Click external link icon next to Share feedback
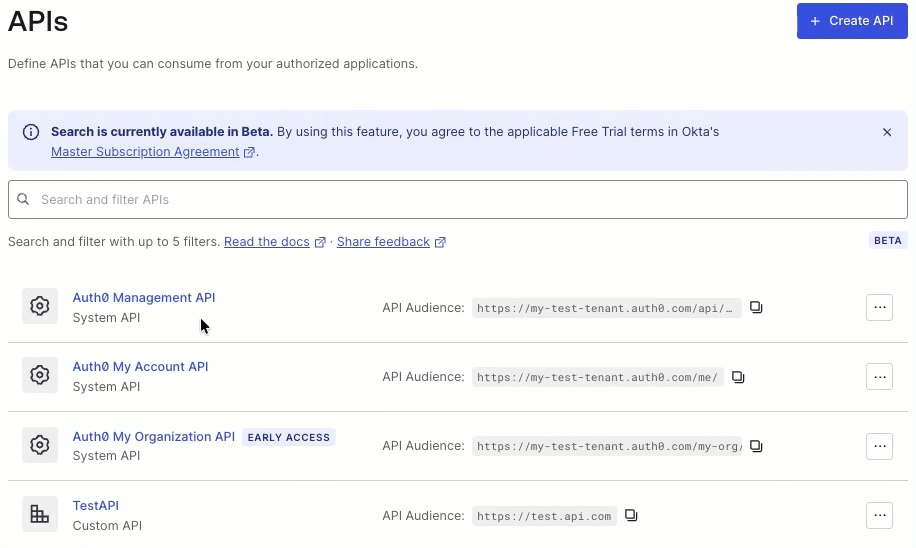The image size is (916, 548). (x=440, y=242)
